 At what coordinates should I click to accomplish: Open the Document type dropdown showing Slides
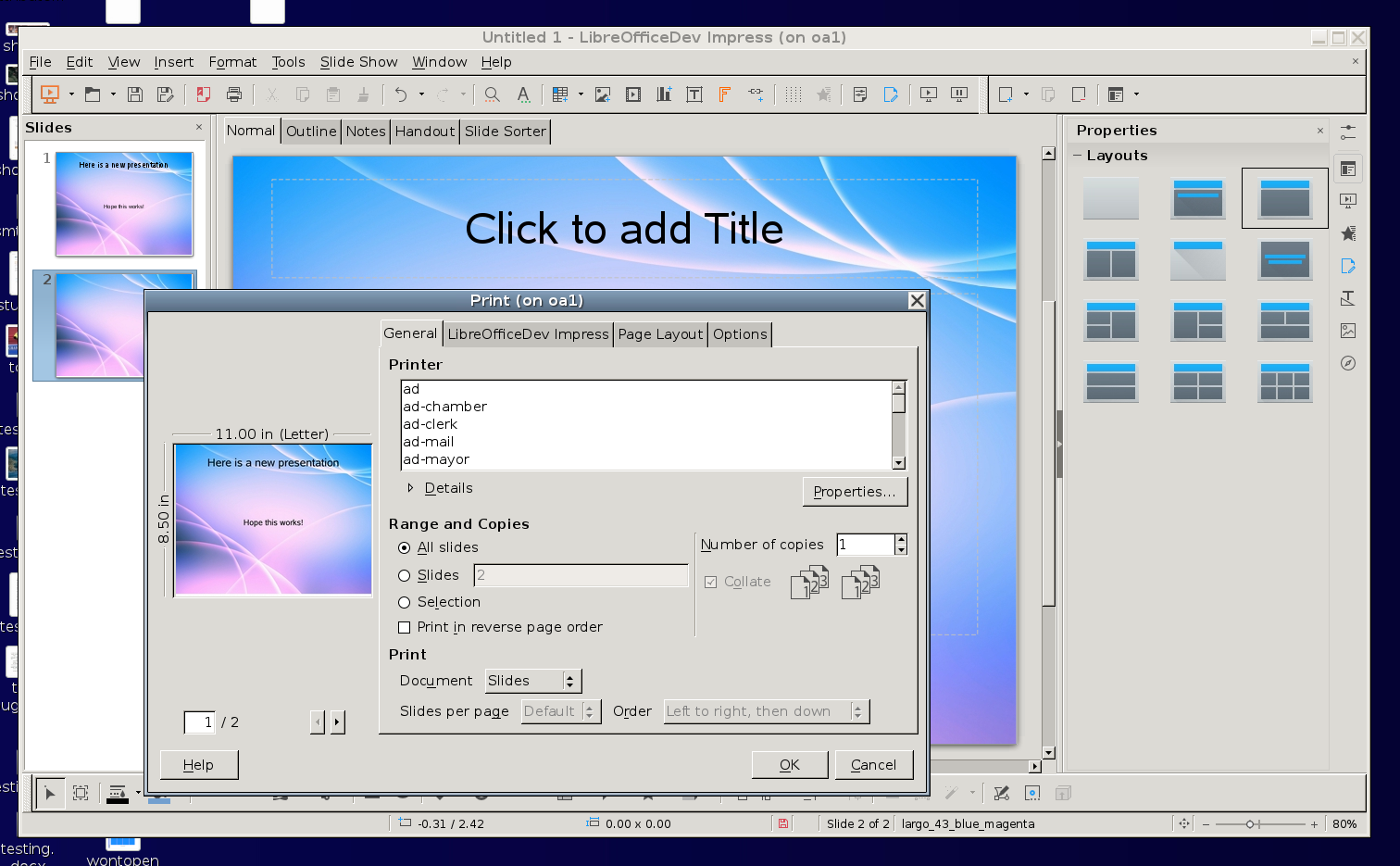[533, 682]
